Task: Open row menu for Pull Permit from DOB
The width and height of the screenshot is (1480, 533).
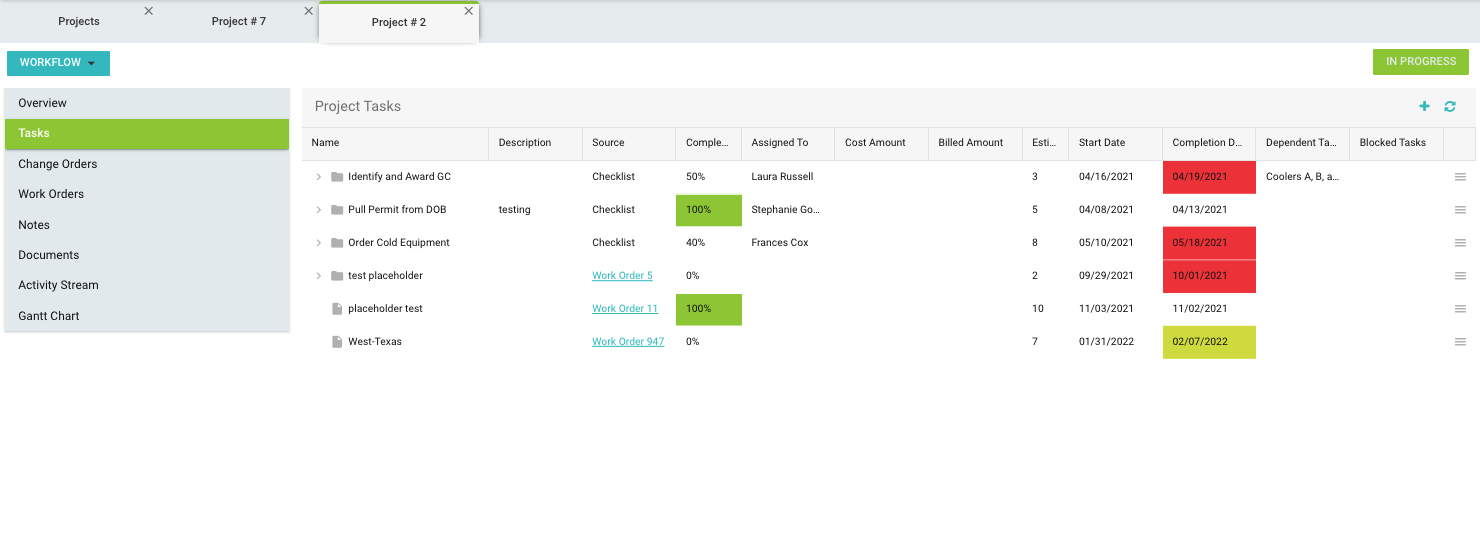Action: point(1459,210)
